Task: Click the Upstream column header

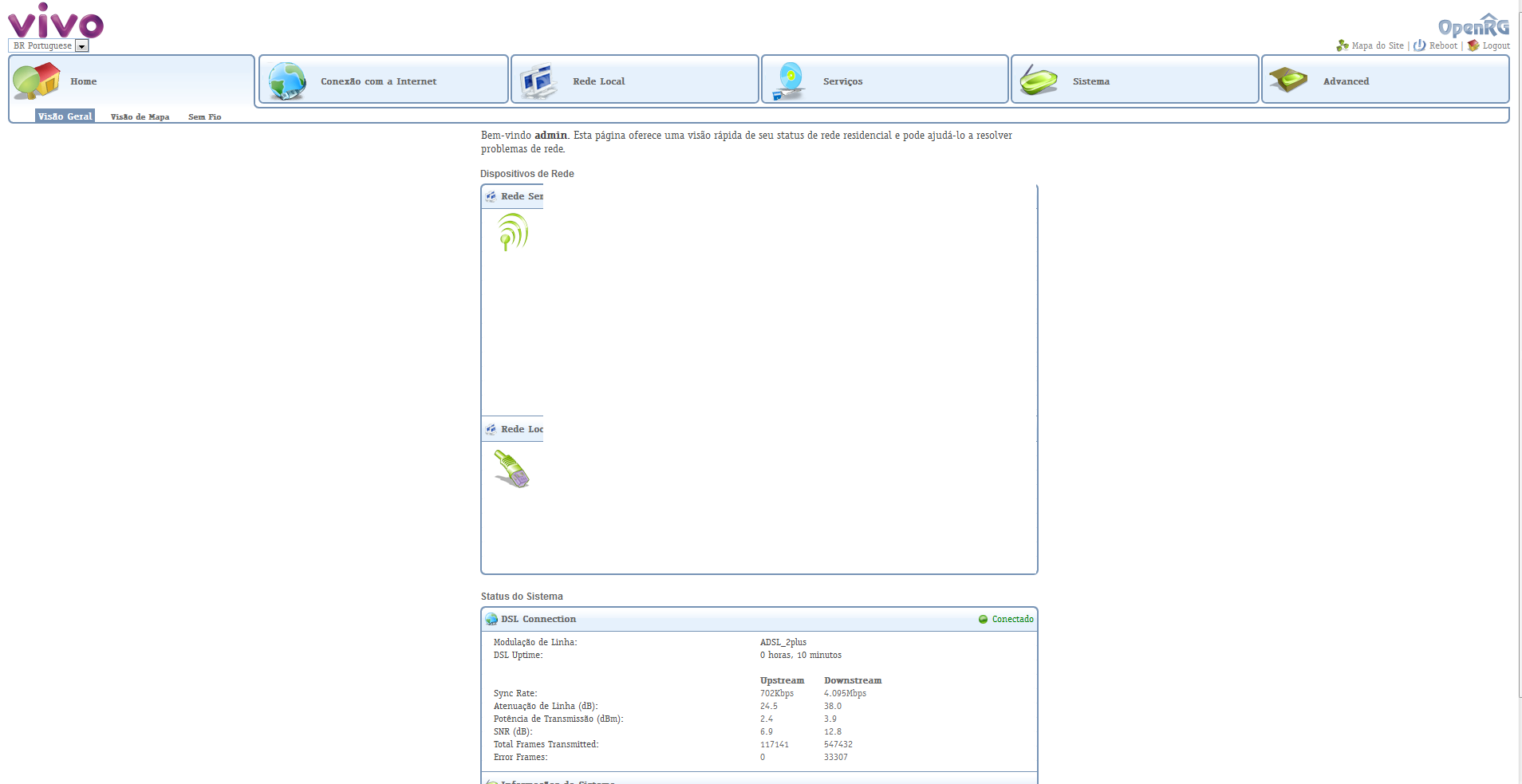Action: point(782,681)
